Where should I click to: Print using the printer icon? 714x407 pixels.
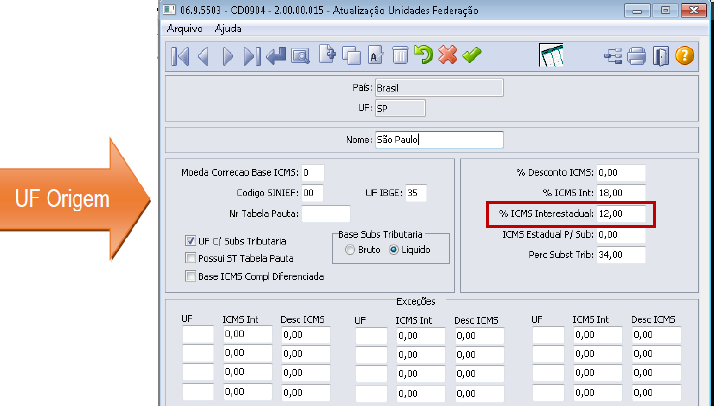[x=636, y=56]
